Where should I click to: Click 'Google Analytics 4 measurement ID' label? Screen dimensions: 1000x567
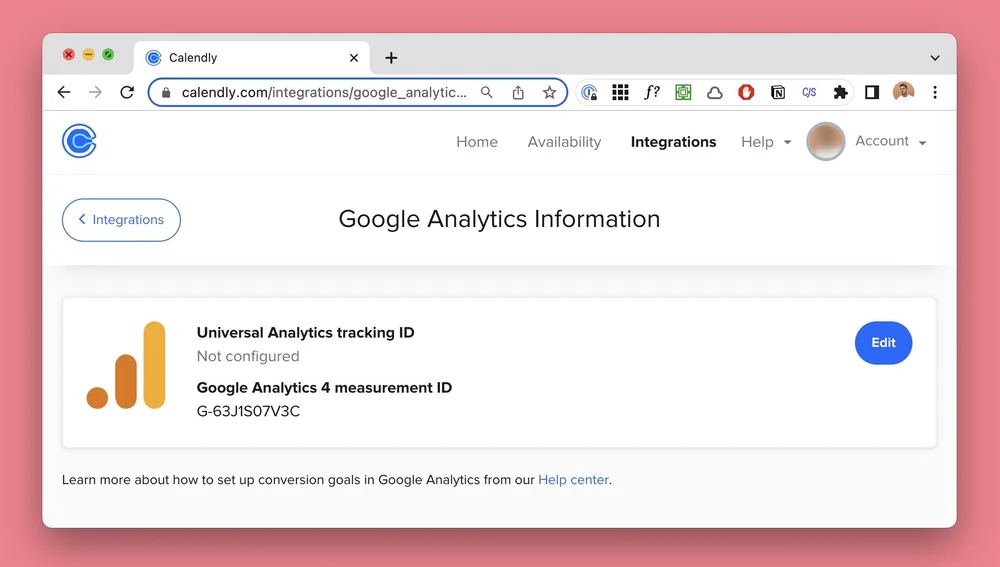(324, 388)
